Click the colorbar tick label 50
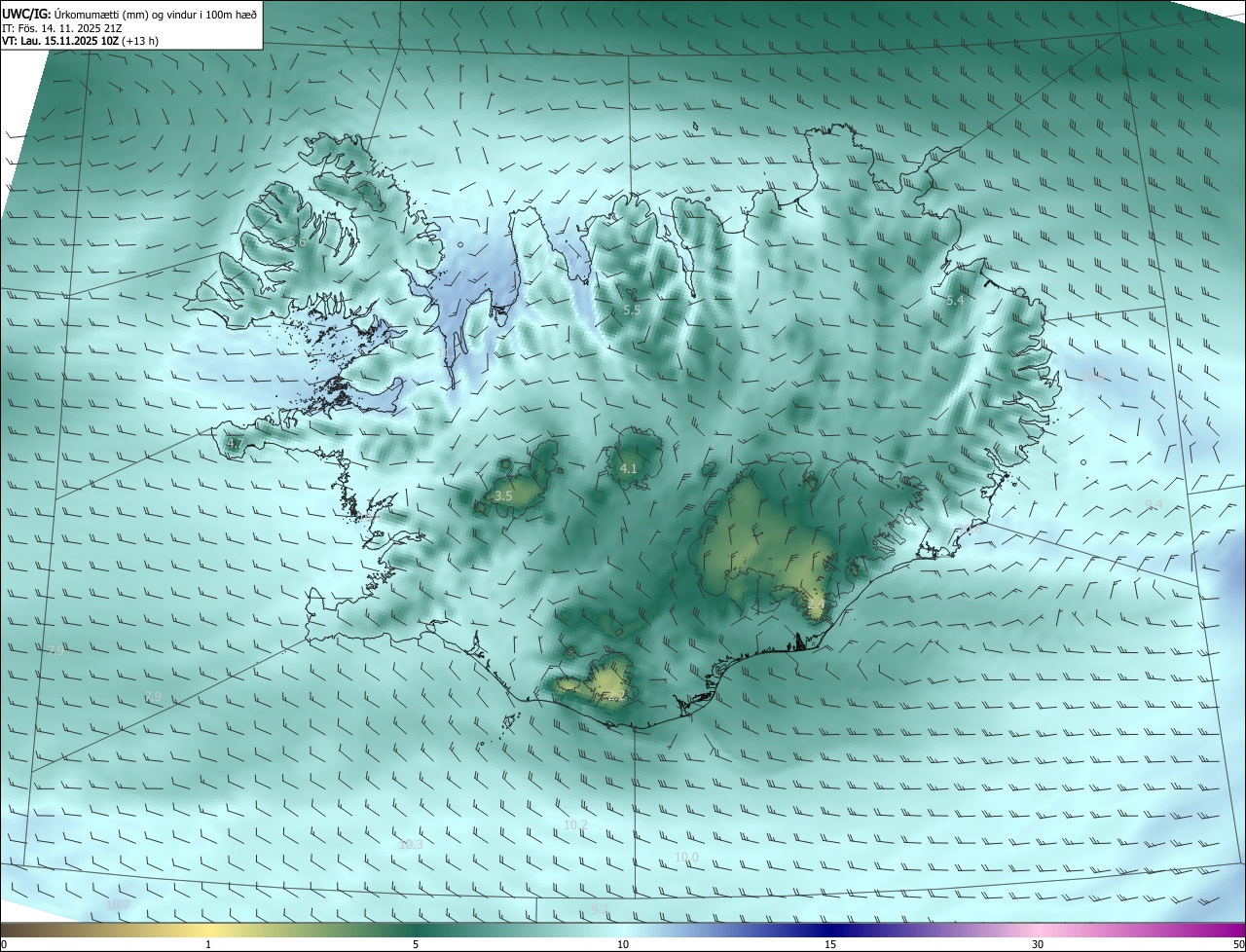The width and height of the screenshot is (1246, 952). pyautogui.click(x=1238, y=944)
